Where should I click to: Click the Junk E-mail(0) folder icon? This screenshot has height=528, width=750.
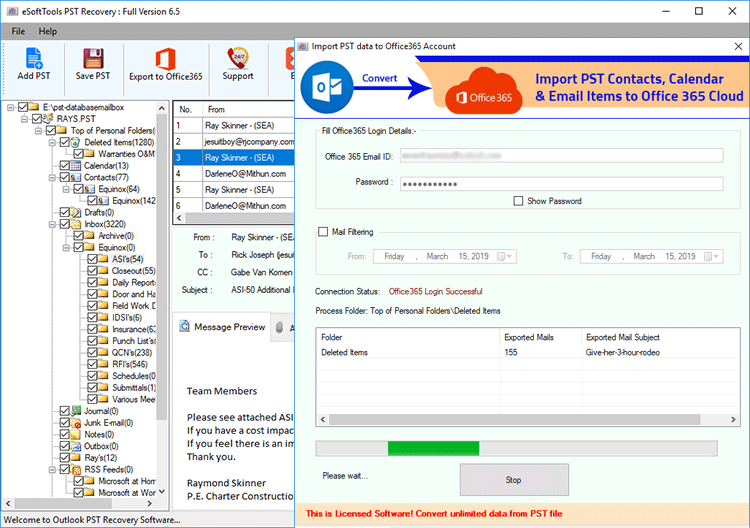(x=76, y=423)
